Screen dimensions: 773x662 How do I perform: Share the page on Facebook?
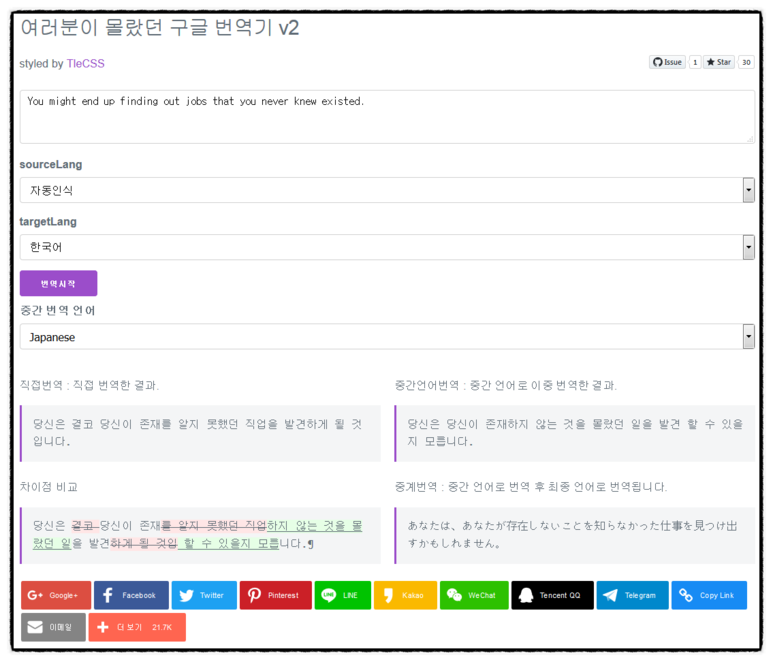tap(131, 595)
